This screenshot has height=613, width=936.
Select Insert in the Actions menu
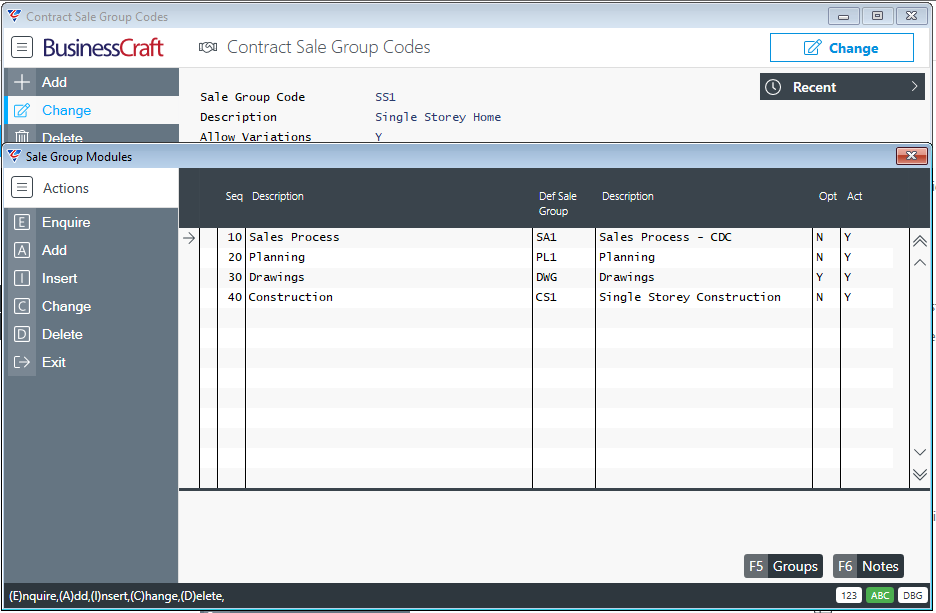click(92, 278)
